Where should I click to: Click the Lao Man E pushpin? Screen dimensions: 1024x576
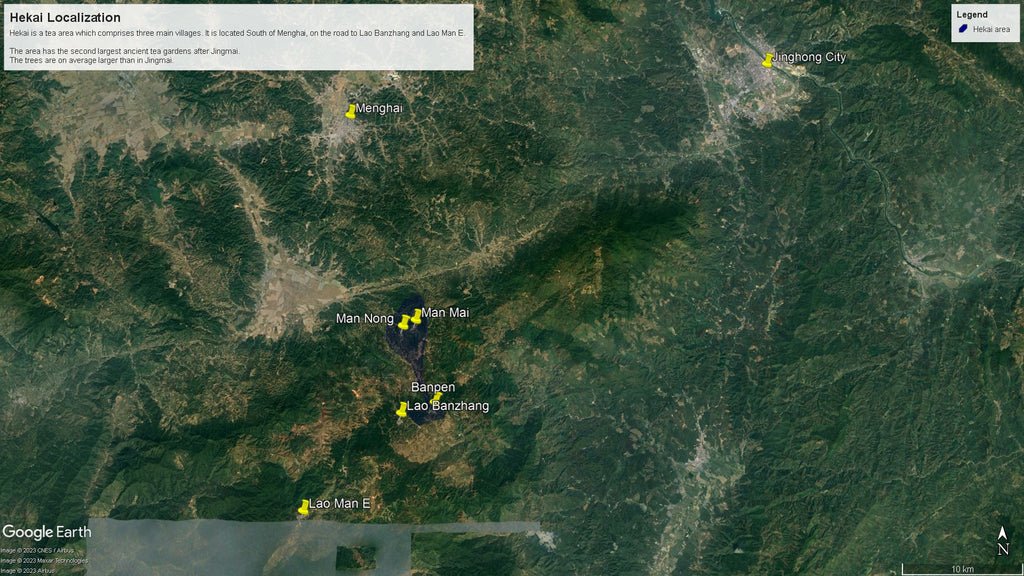coord(304,507)
